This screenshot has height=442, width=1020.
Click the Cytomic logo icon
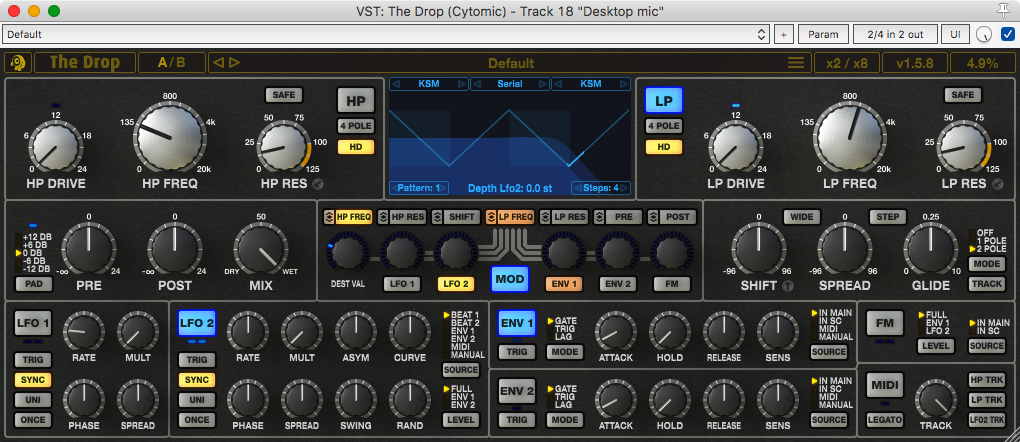click(x=18, y=62)
